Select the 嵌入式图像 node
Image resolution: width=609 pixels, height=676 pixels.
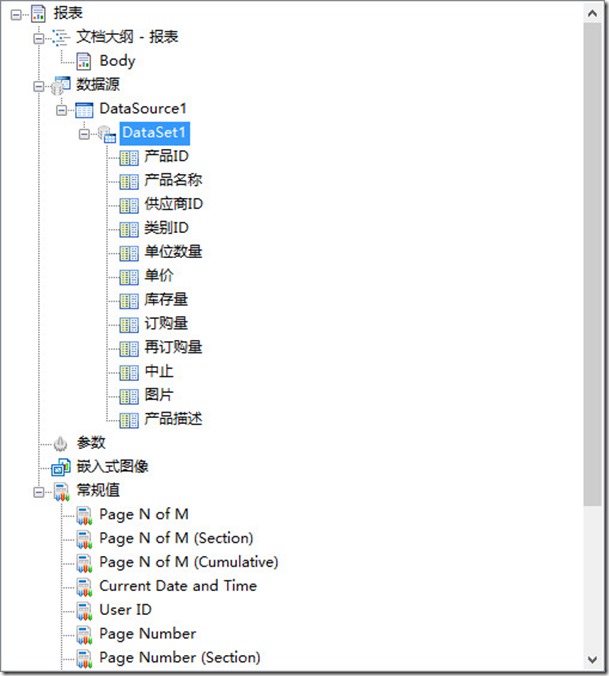coord(112,466)
